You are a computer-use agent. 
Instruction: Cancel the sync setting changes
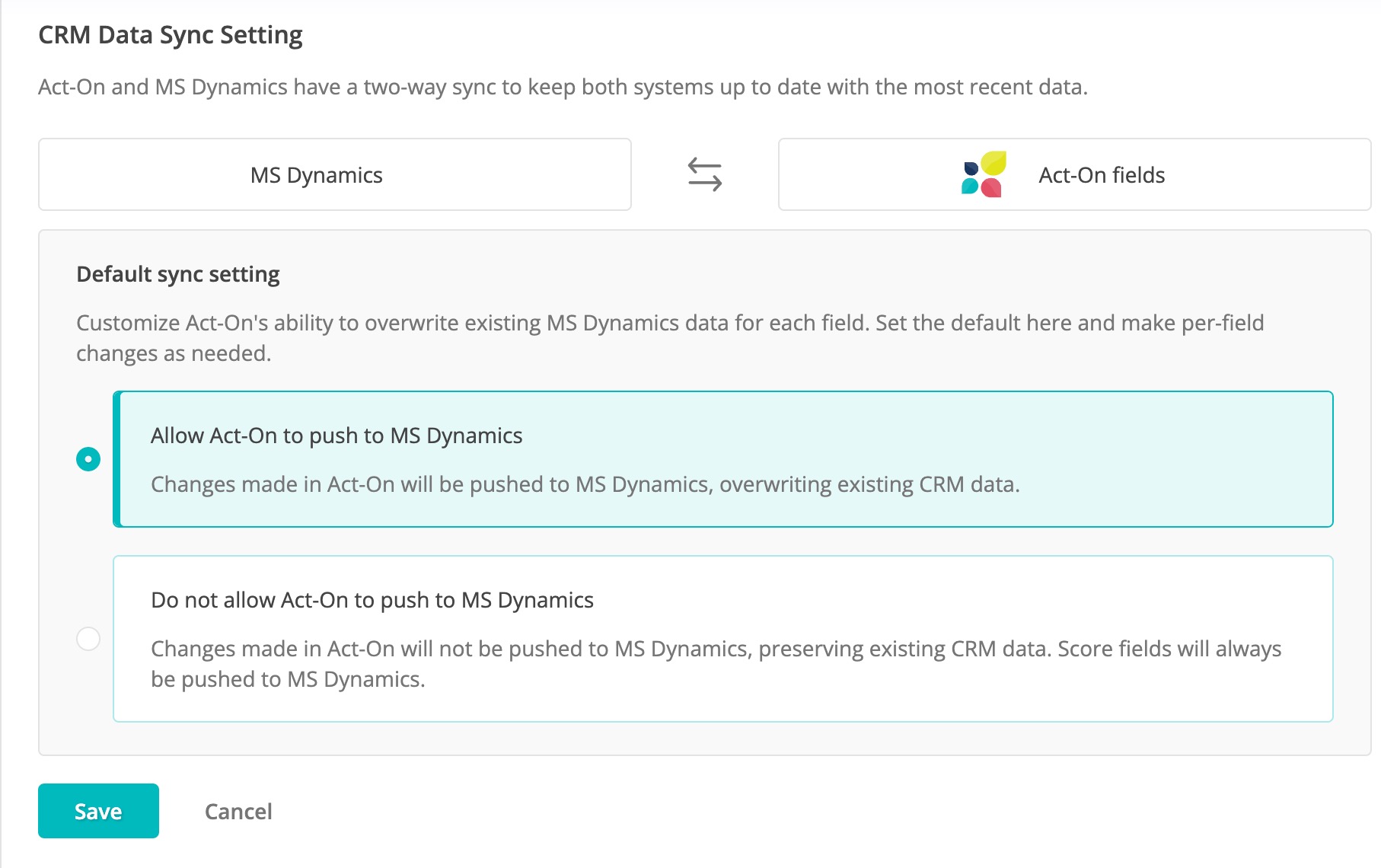(x=238, y=811)
